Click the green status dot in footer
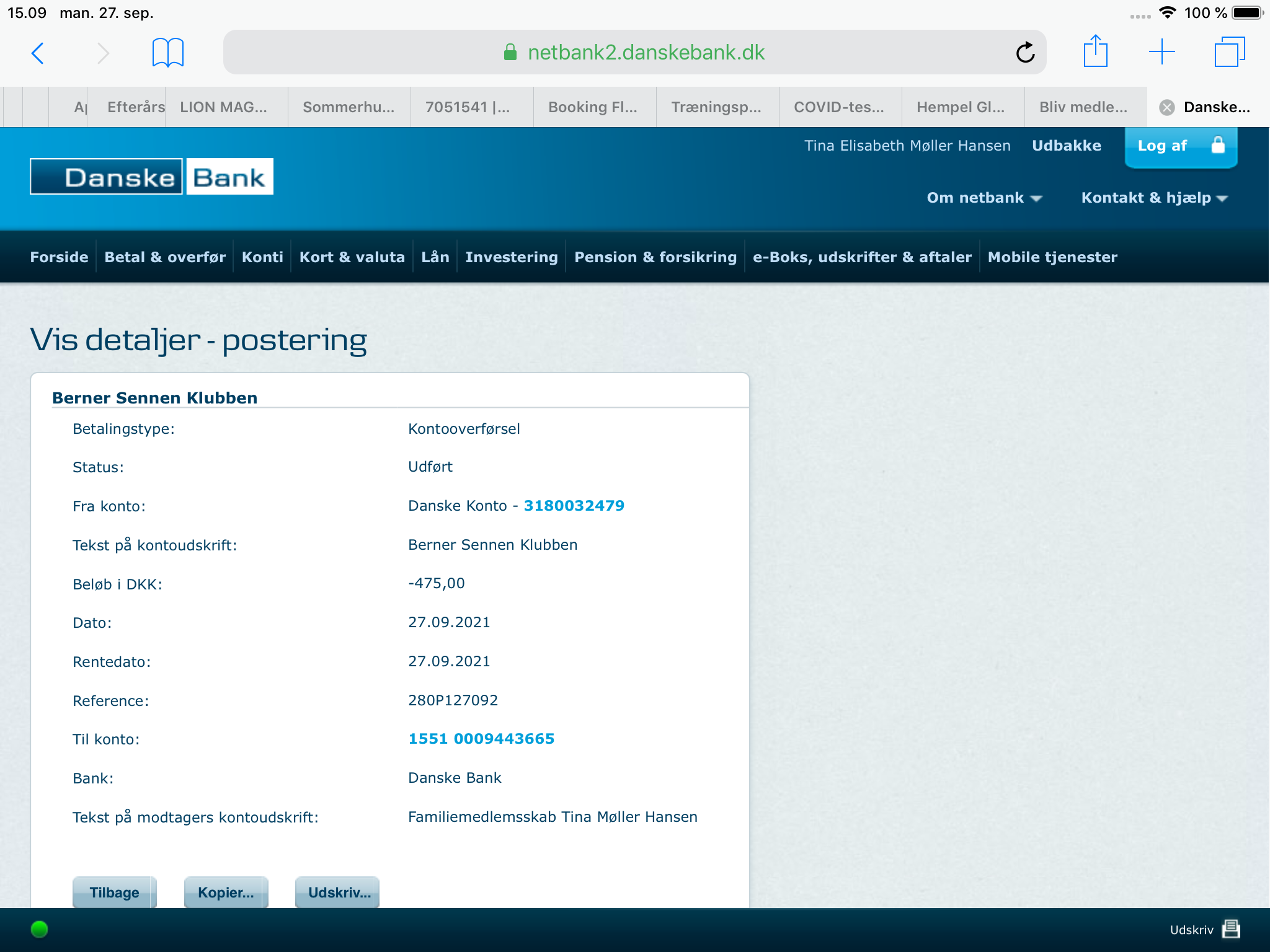Image resolution: width=1270 pixels, height=952 pixels. [x=39, y=929]
